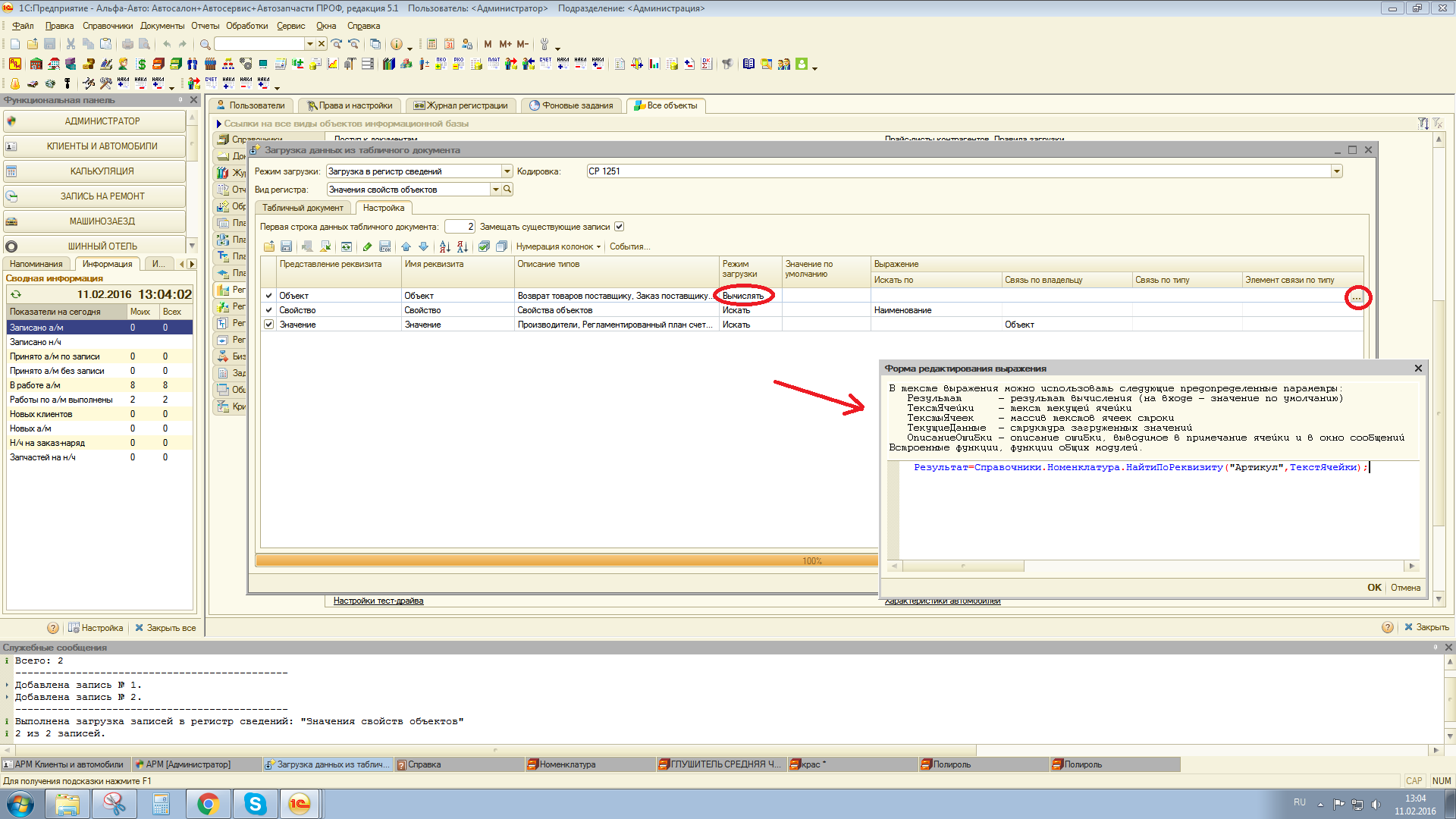Image resolution: width=1456 pixels, height=819 pixels.
Task: Click the magnifier Find icon in the main toolbar
Action: 205,44
